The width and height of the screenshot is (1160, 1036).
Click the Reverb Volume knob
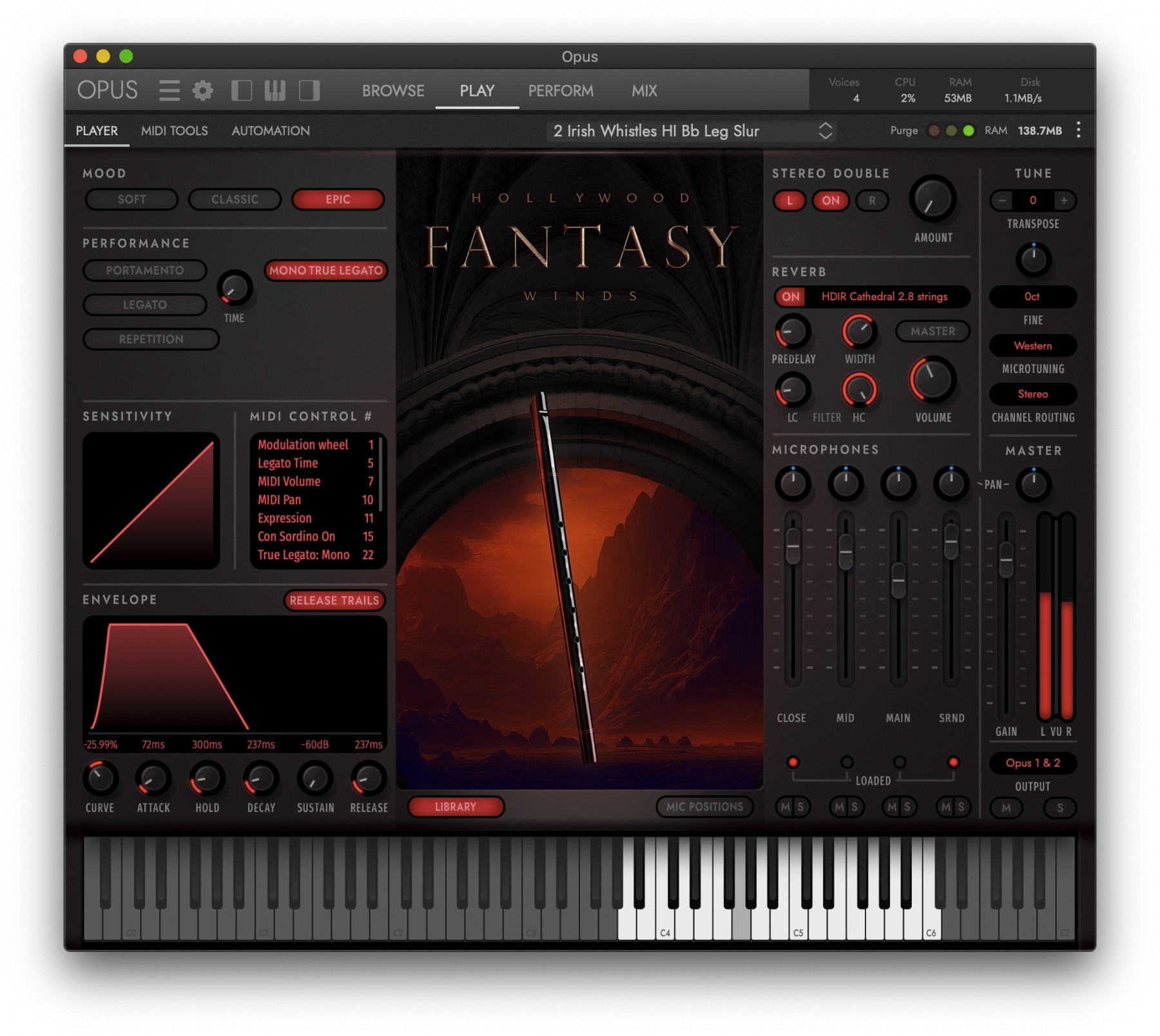click(932, 379)
